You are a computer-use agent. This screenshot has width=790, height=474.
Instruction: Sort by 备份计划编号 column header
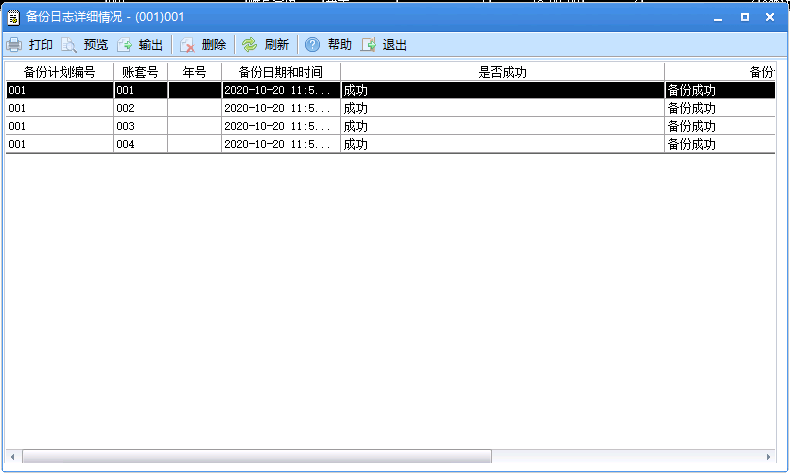(59, 72)
